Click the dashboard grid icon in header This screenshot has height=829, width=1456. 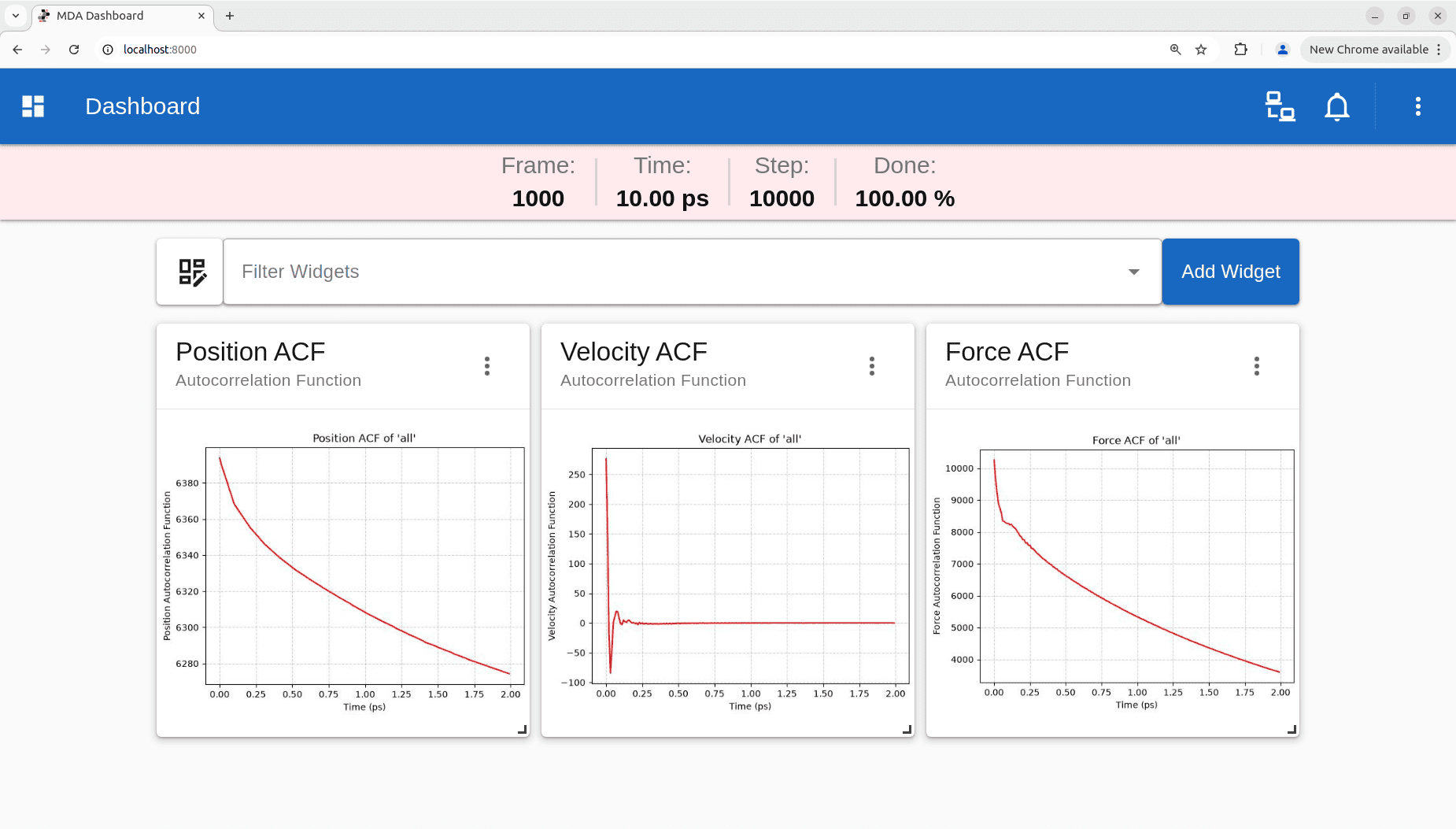(x=33, y=106)
